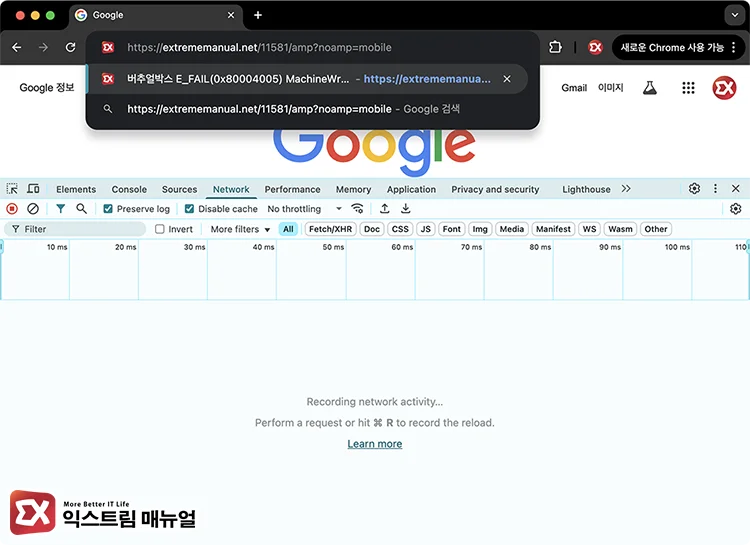This screenshot has width=750, height=545.
Task: Switch to the Application tab
Action: [x=411, y=189]
